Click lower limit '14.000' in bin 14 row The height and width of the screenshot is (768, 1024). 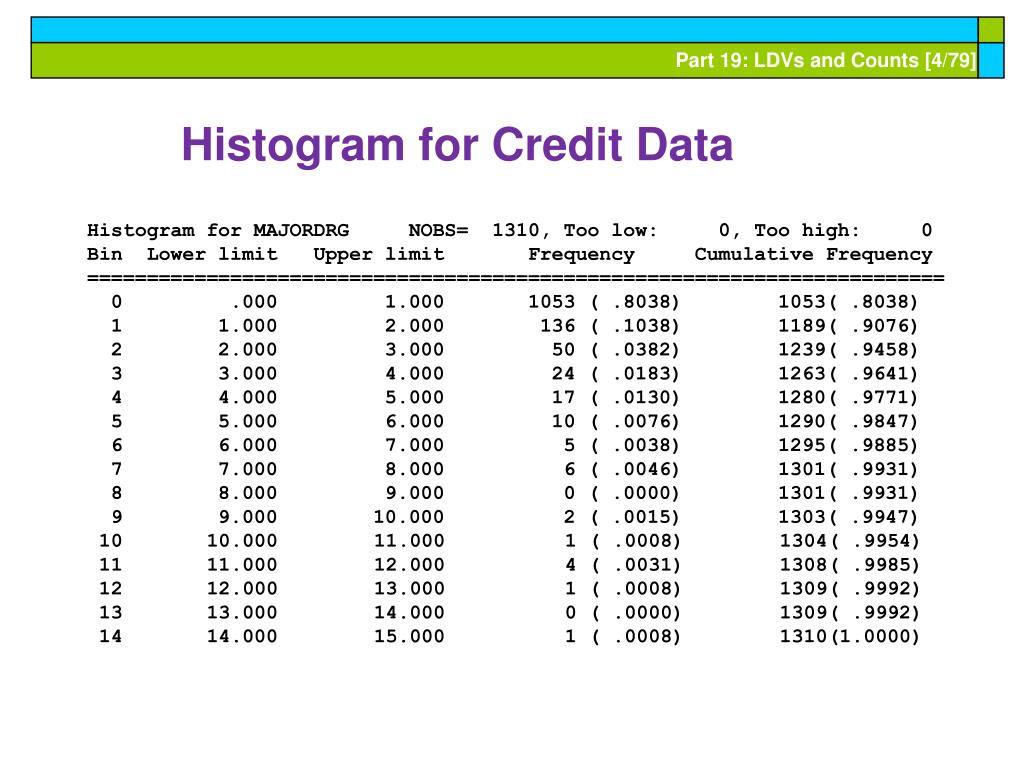[242, 636]
